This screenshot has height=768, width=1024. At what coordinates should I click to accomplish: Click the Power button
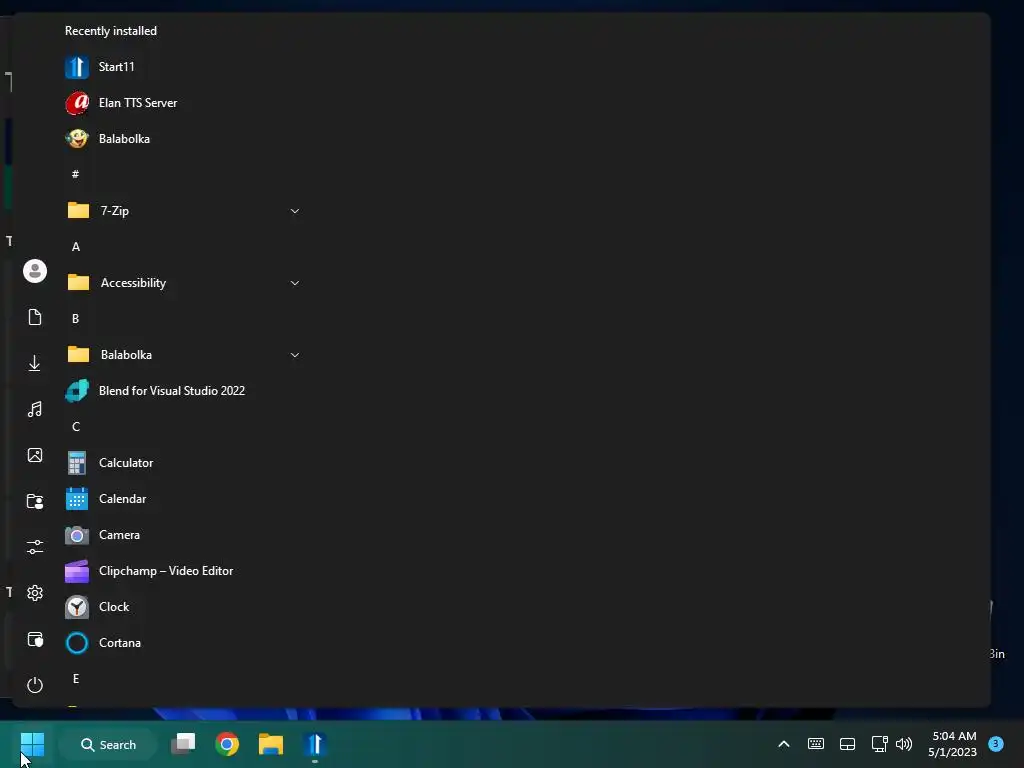(35, 685)
